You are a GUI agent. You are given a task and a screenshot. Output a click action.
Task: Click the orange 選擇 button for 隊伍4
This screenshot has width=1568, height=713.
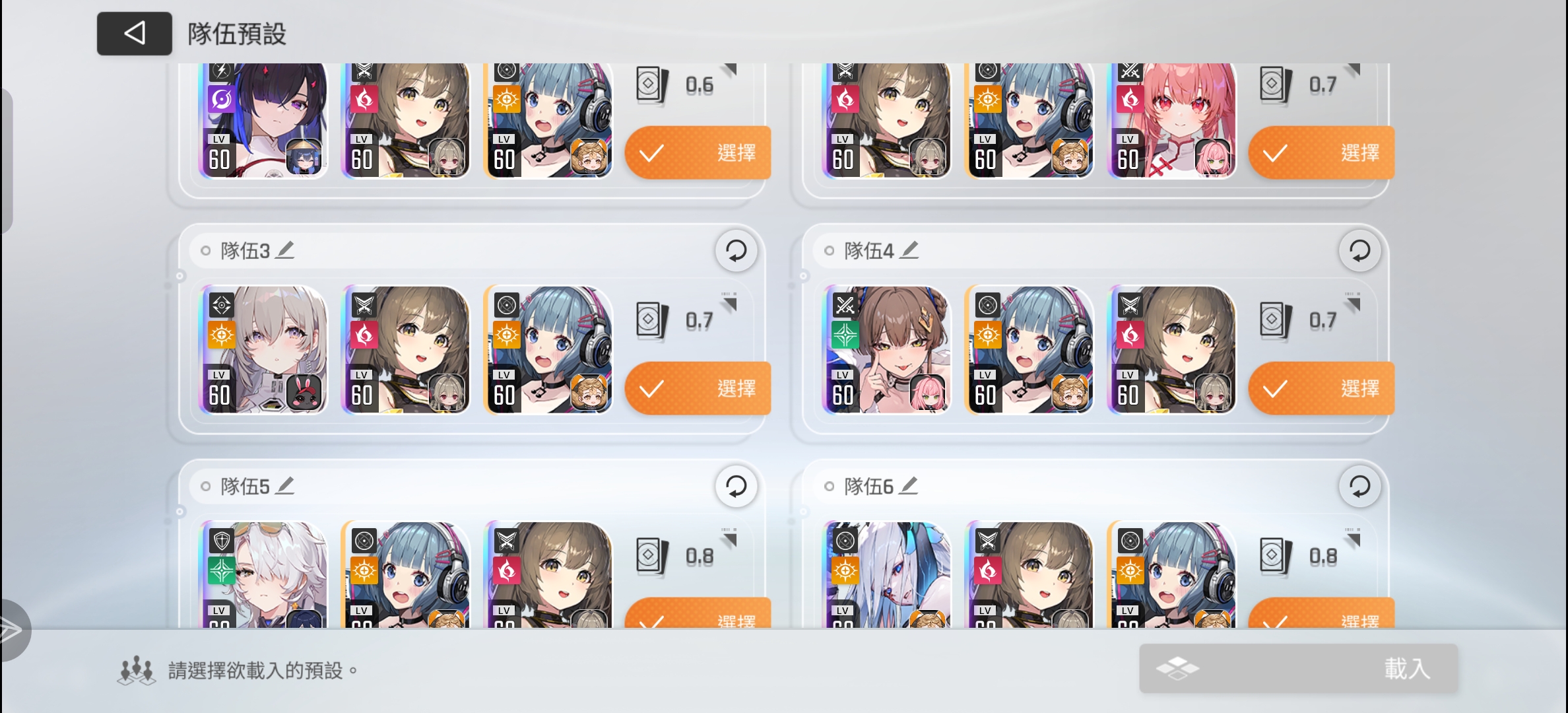[1322, 389]
